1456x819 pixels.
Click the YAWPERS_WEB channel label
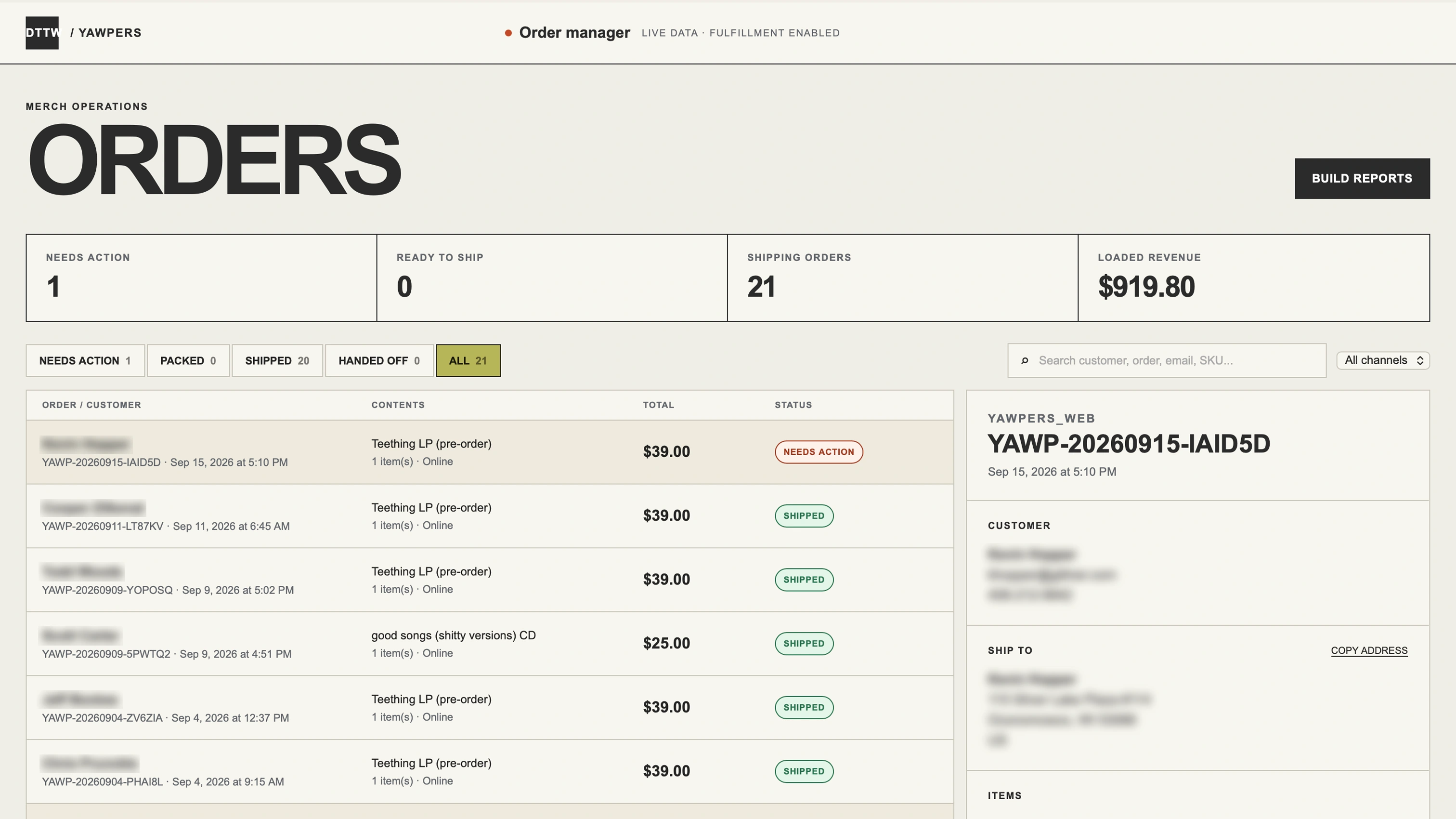pos(1042,419)
